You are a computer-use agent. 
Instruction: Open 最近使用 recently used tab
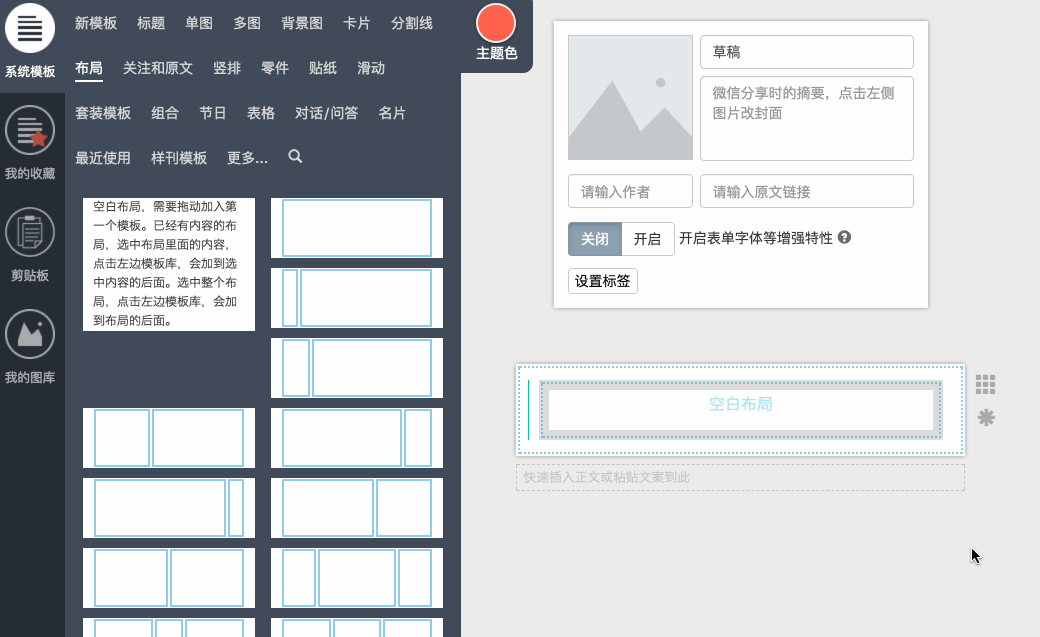[x=103, y=158]
